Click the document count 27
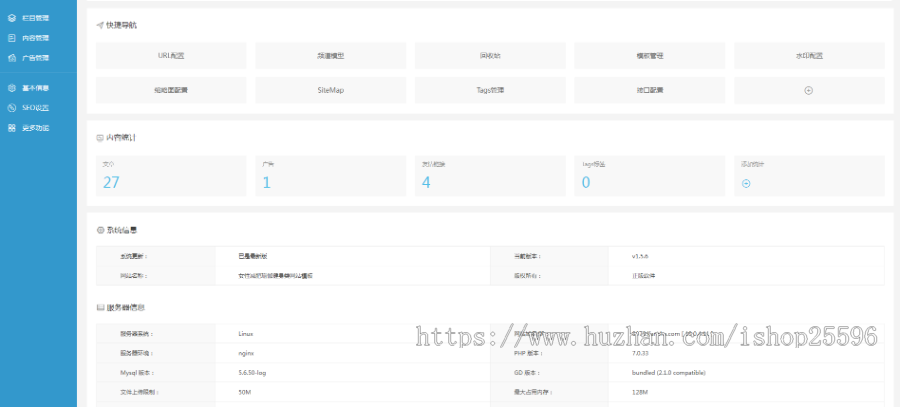 point(111,183)
